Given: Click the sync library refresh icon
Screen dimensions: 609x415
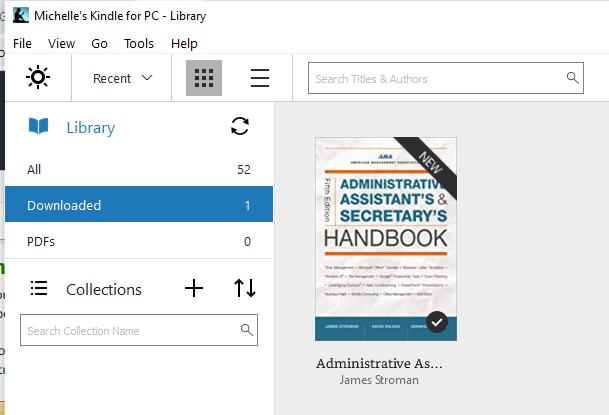Looking at the screenshot, I should 240,126.
